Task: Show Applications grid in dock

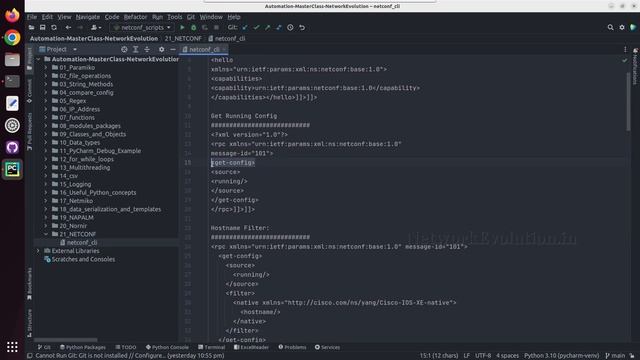Action: pos(12,347)
